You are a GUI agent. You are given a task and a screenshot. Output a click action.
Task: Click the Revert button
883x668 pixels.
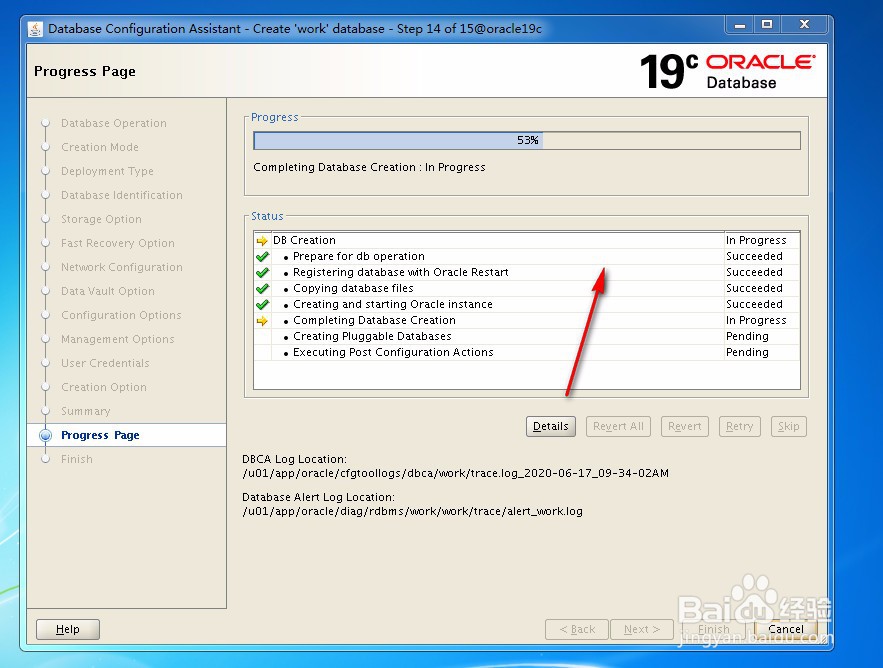[x=685, y=426]
